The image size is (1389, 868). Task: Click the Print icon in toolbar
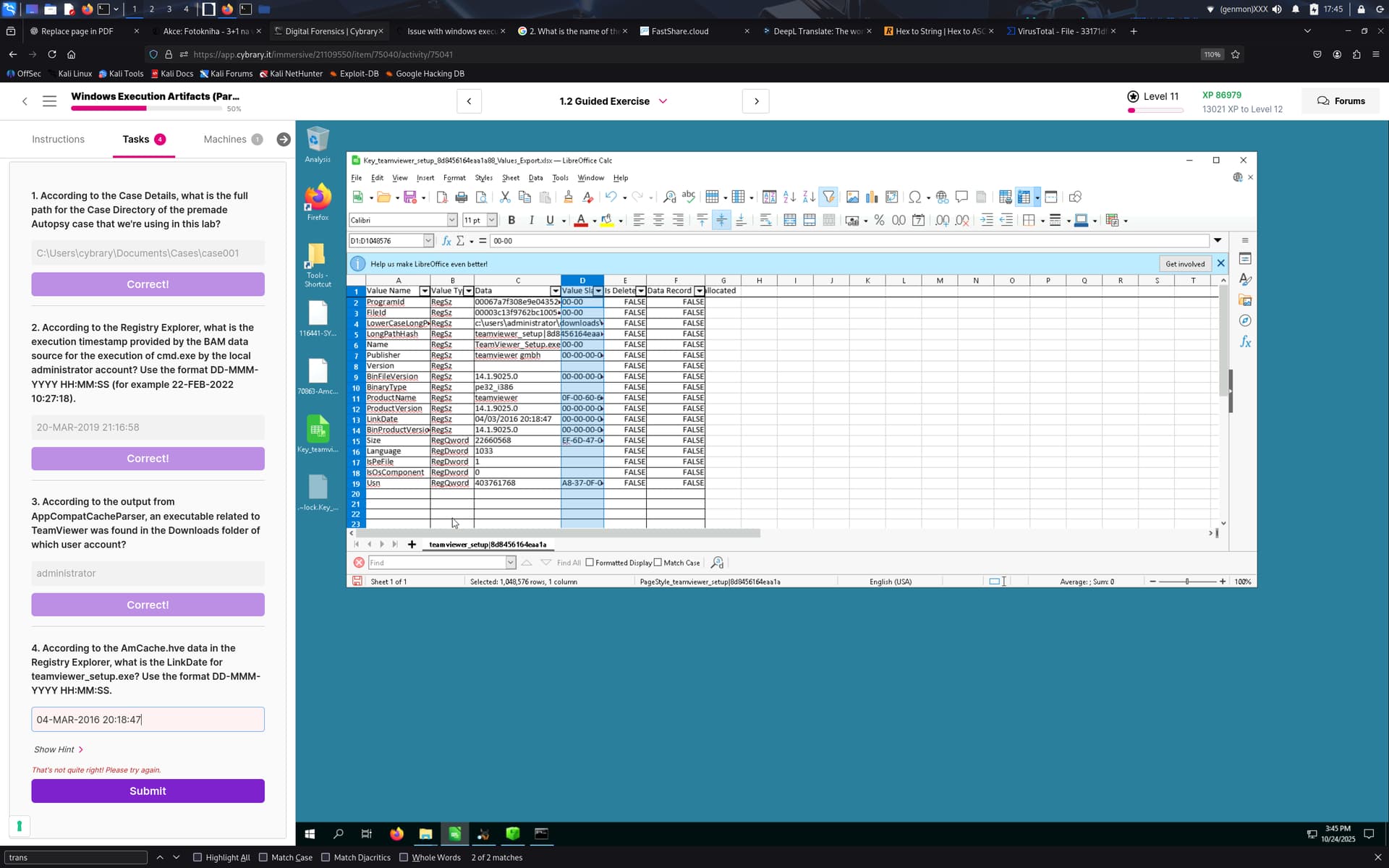coord(461,197)
